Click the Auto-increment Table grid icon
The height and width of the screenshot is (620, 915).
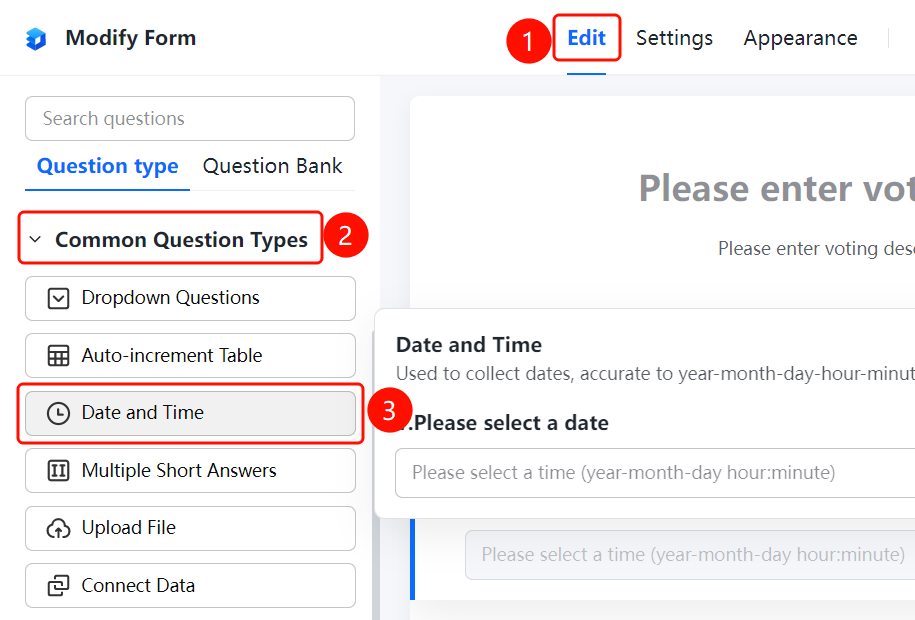click(x=58, y=356)
